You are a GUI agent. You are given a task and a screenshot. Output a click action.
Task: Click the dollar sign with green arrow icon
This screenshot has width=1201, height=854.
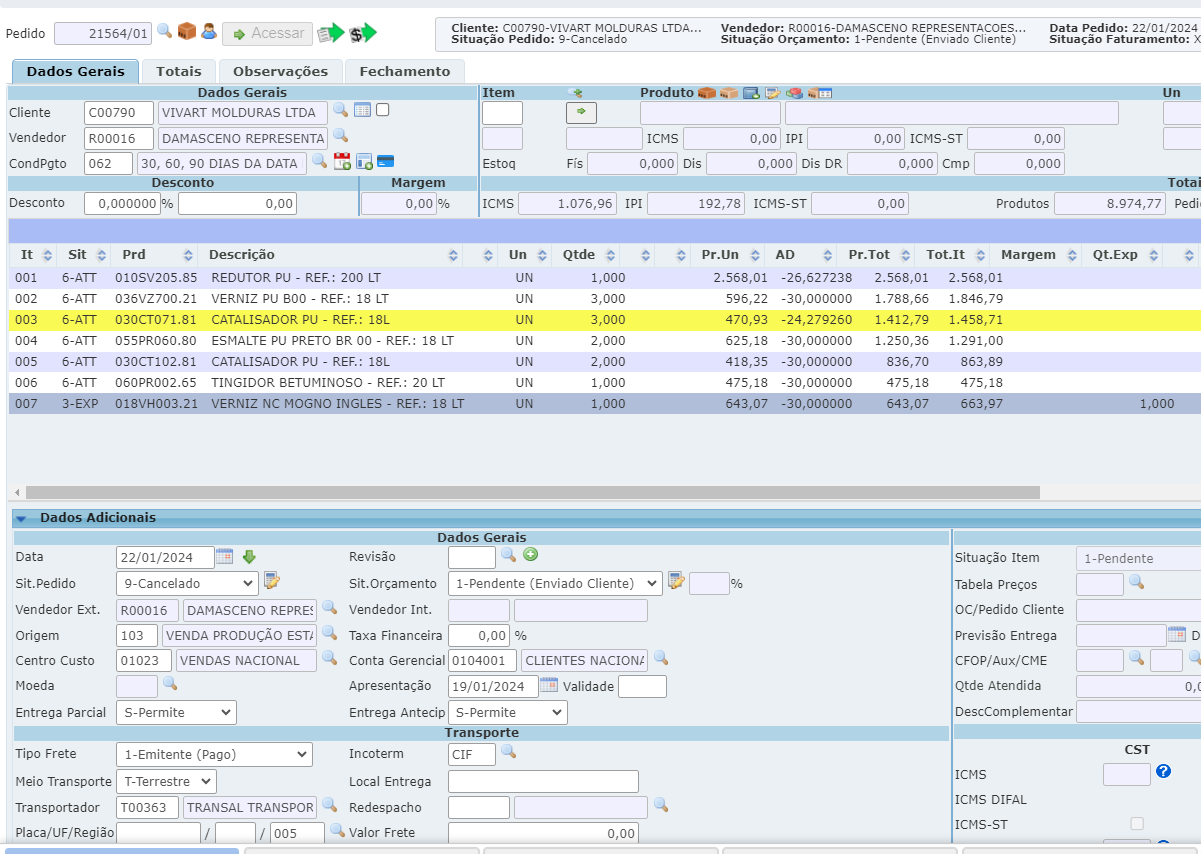point(362,33)
